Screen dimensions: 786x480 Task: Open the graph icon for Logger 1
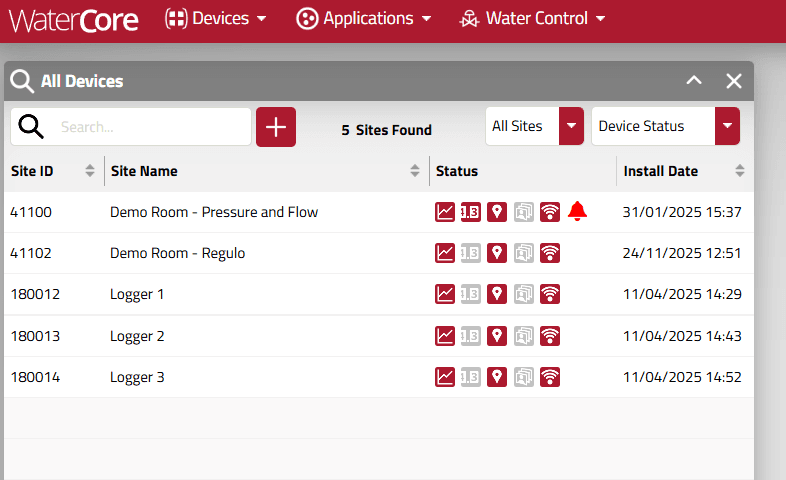click(x=445, y=294)
